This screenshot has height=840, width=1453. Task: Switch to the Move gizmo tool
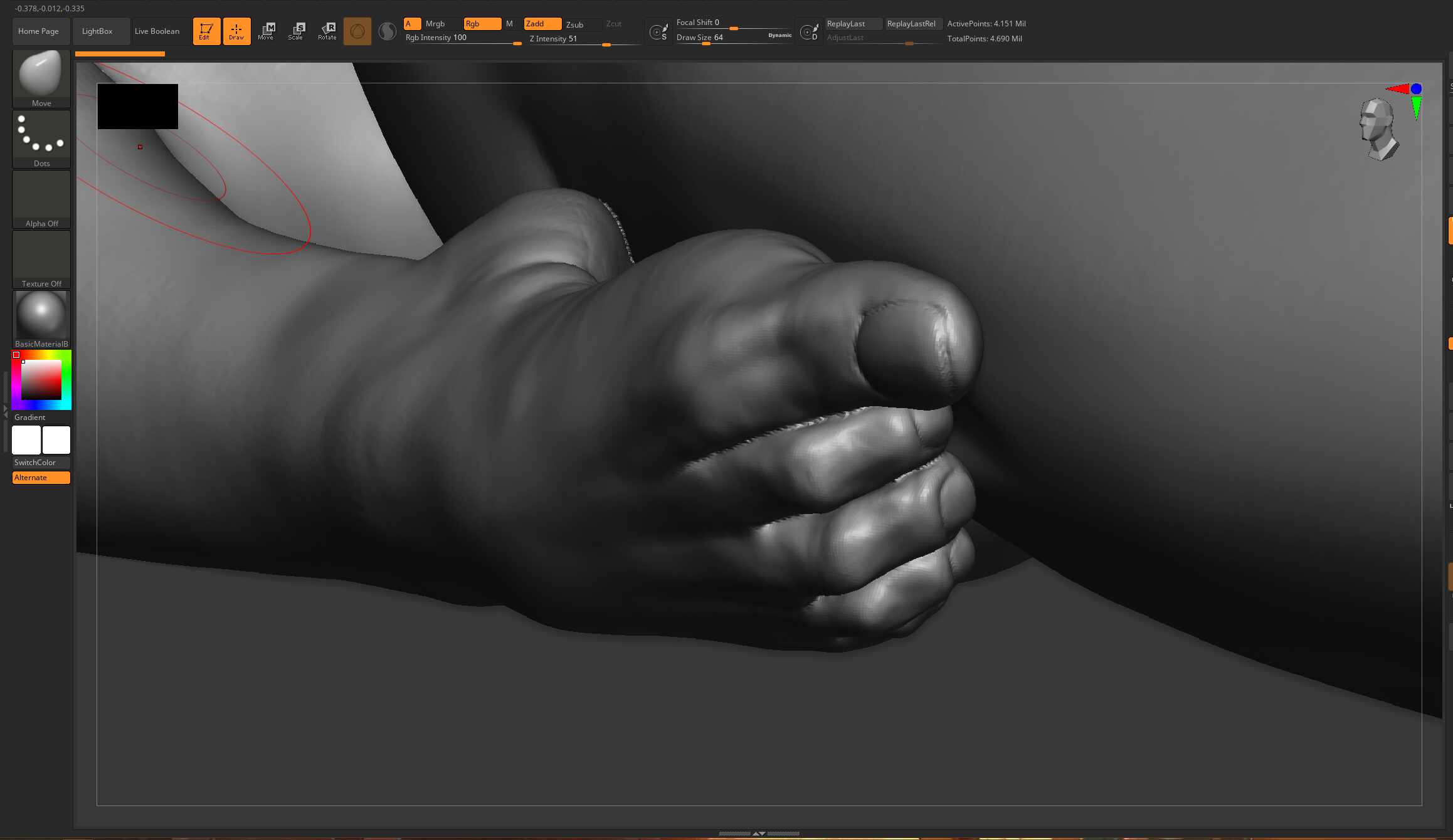267,31
